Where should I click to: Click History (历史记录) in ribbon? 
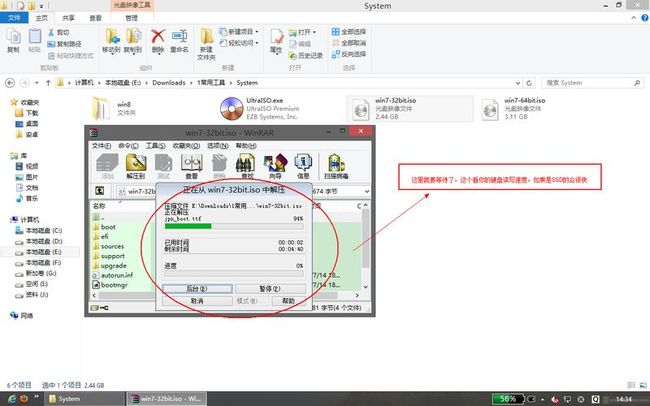coord(306,55)
